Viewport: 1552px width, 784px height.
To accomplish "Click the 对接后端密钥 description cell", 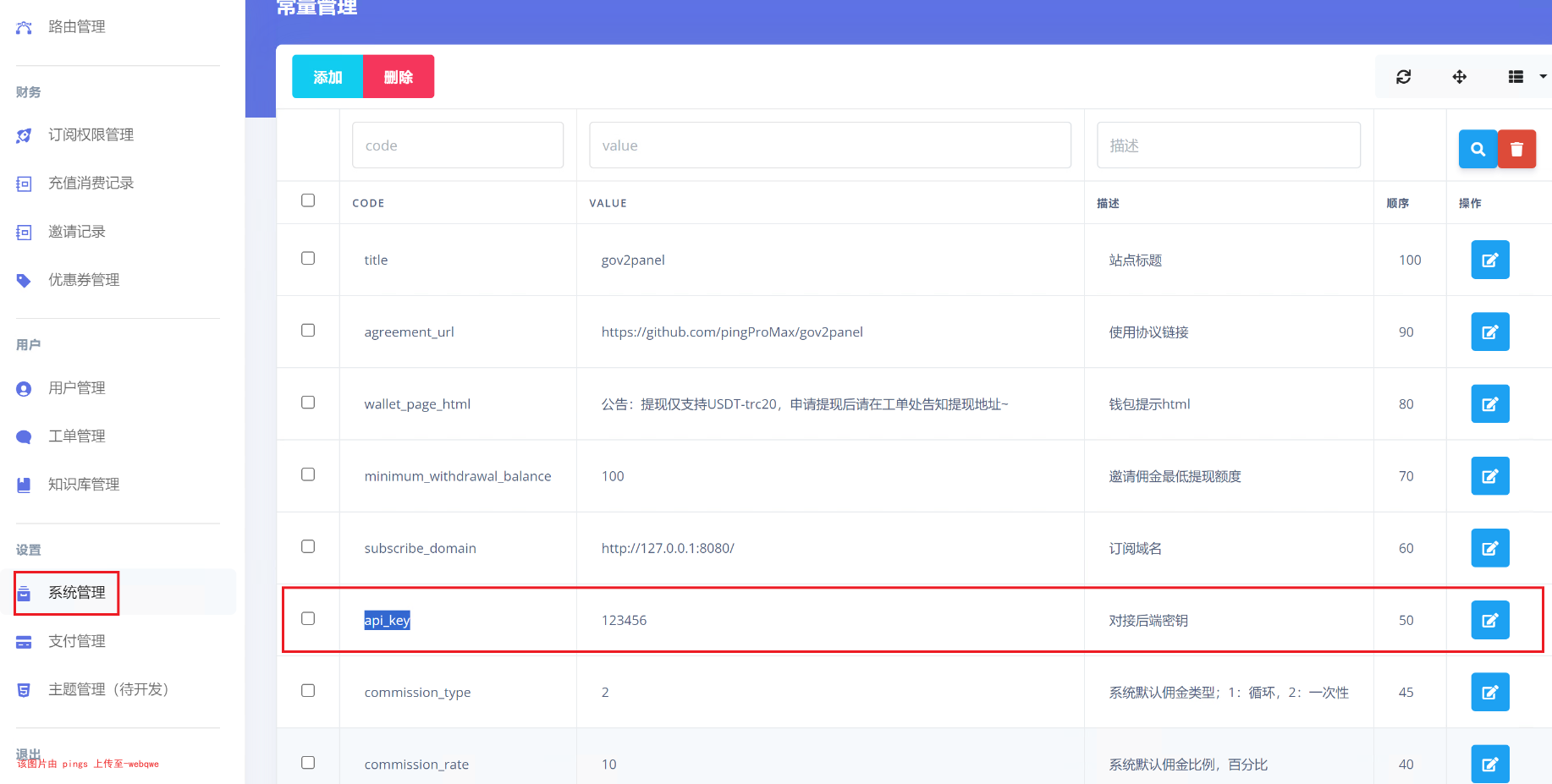I will tap(1148, 620).
